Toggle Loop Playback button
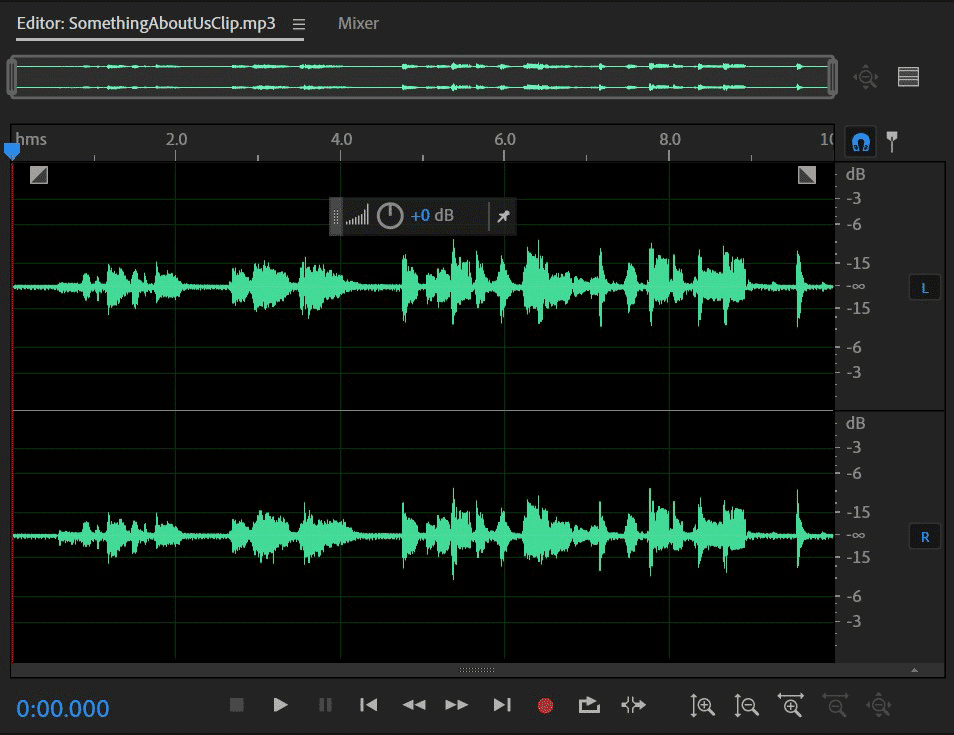Viewport: 954px width, 735px height. [589, 705]
